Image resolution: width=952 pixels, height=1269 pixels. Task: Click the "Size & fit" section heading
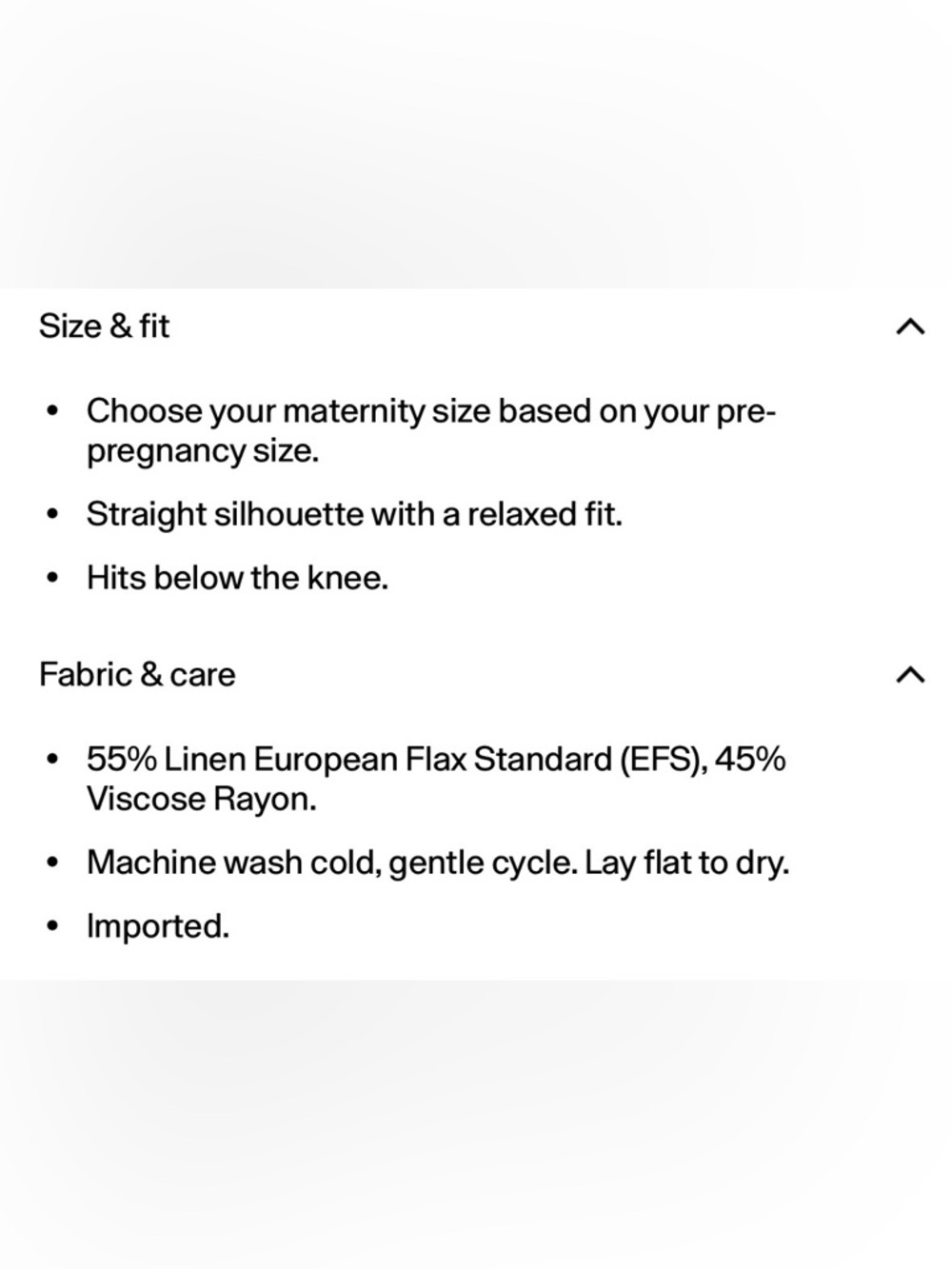click(x=104, y=327)
